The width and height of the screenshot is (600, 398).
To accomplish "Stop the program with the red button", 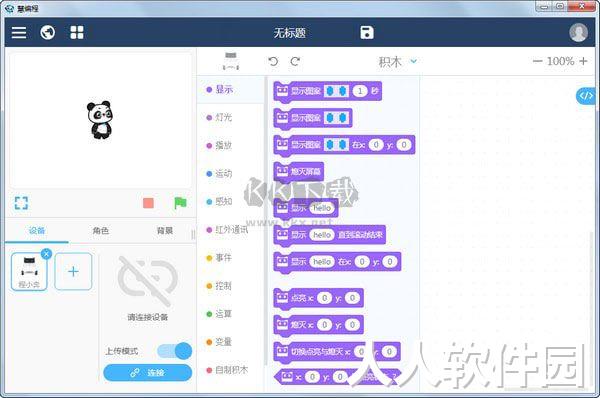I will pyautogui.click(x=148, y=203).
